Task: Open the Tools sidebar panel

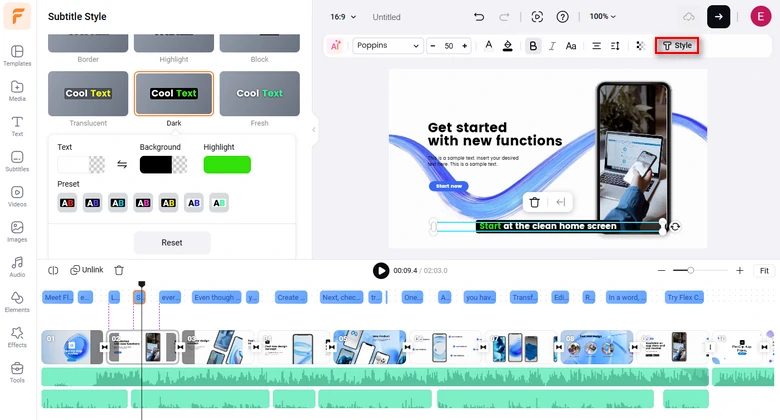Action: click(17, 373)
